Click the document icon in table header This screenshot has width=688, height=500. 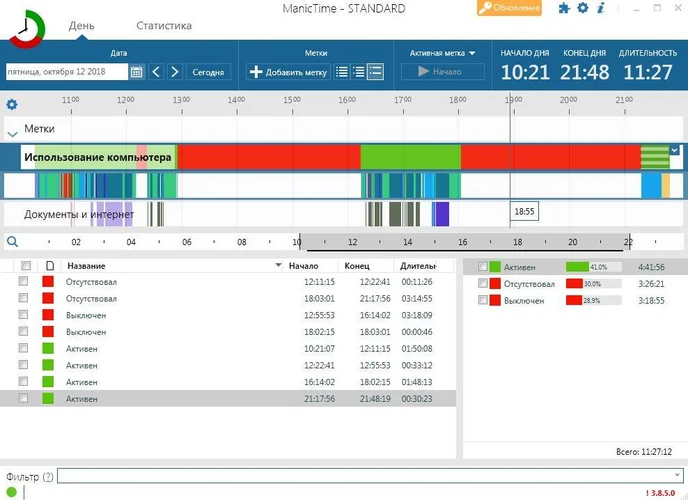click(50, 265)
